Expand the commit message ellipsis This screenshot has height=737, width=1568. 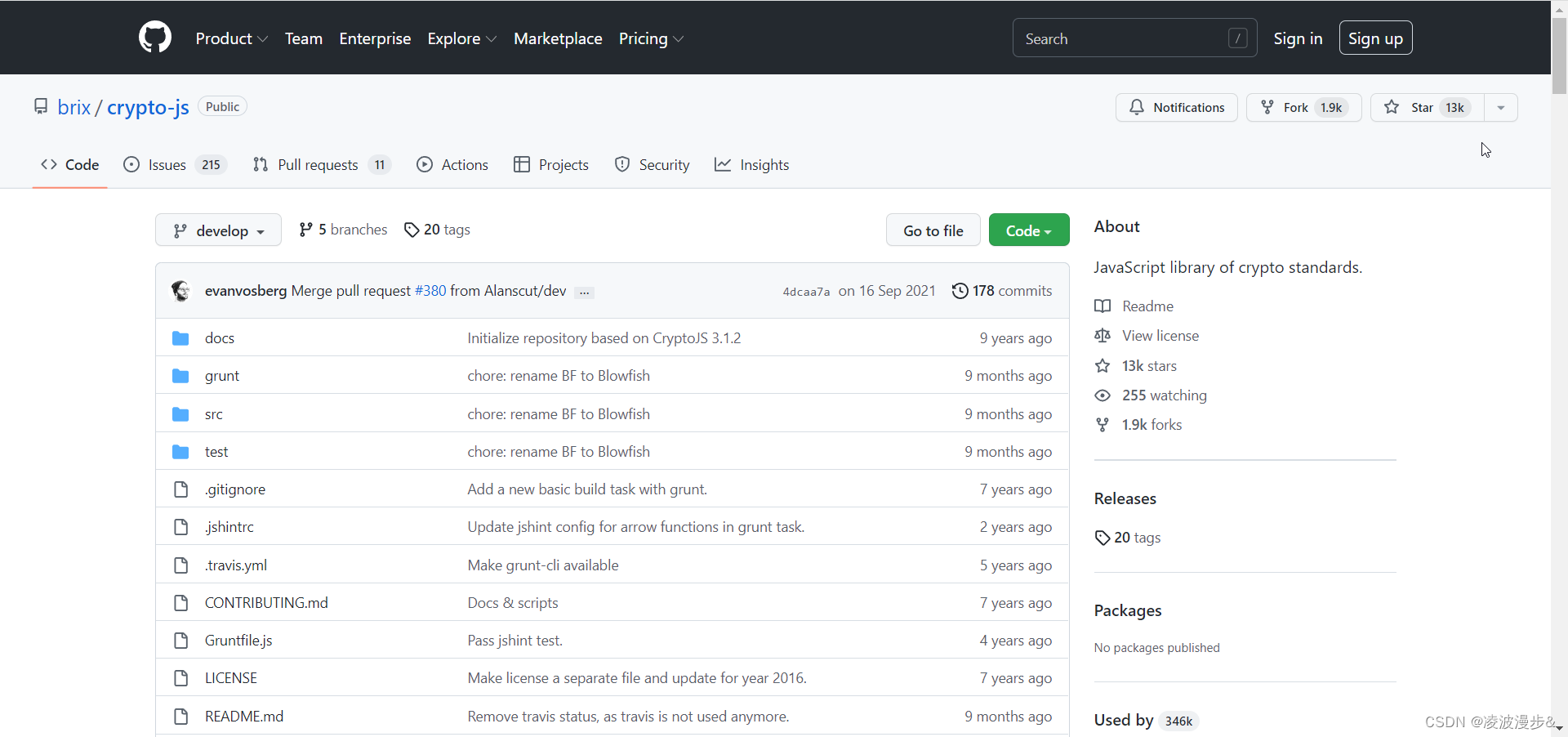pyautogui.click(x=584, y=292)
